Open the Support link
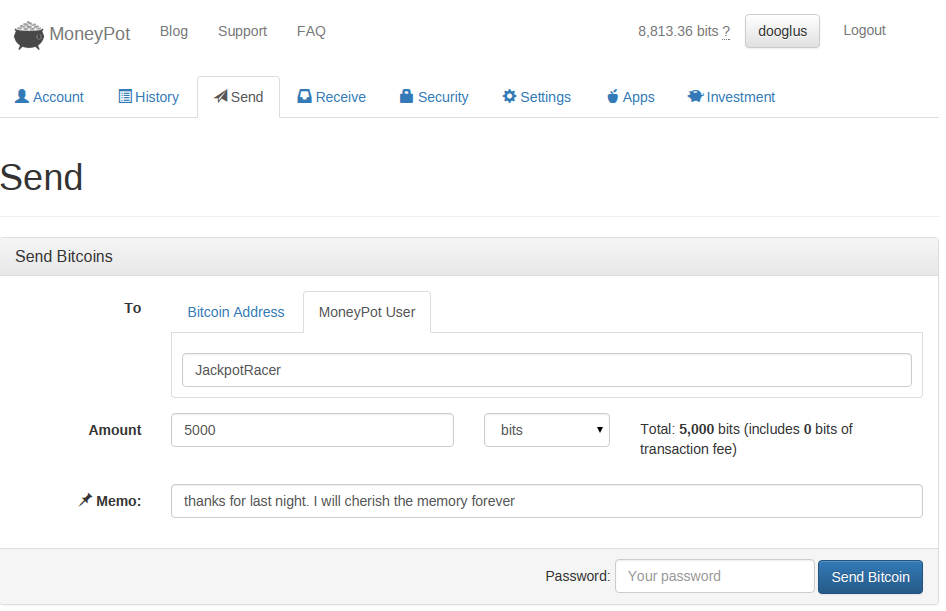Screen dimensions: 946x611 click(243, 31)
